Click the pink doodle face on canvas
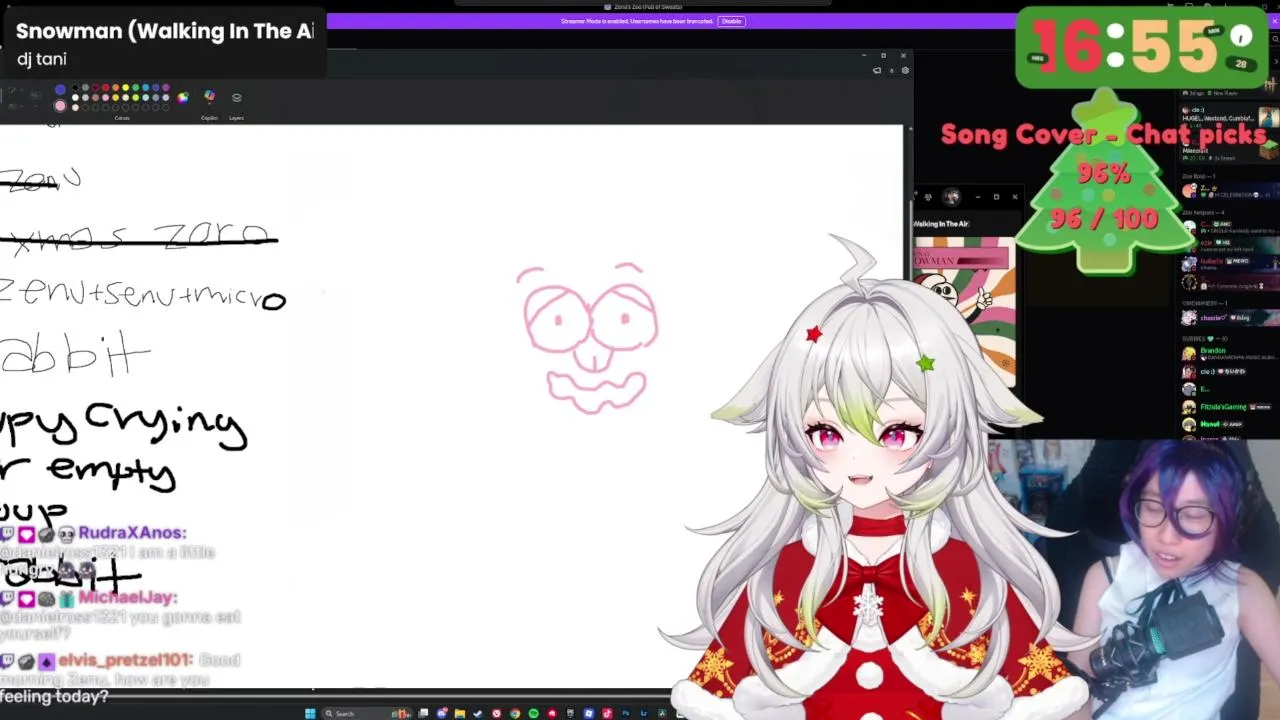1280x720 pixels. (590, 338)
